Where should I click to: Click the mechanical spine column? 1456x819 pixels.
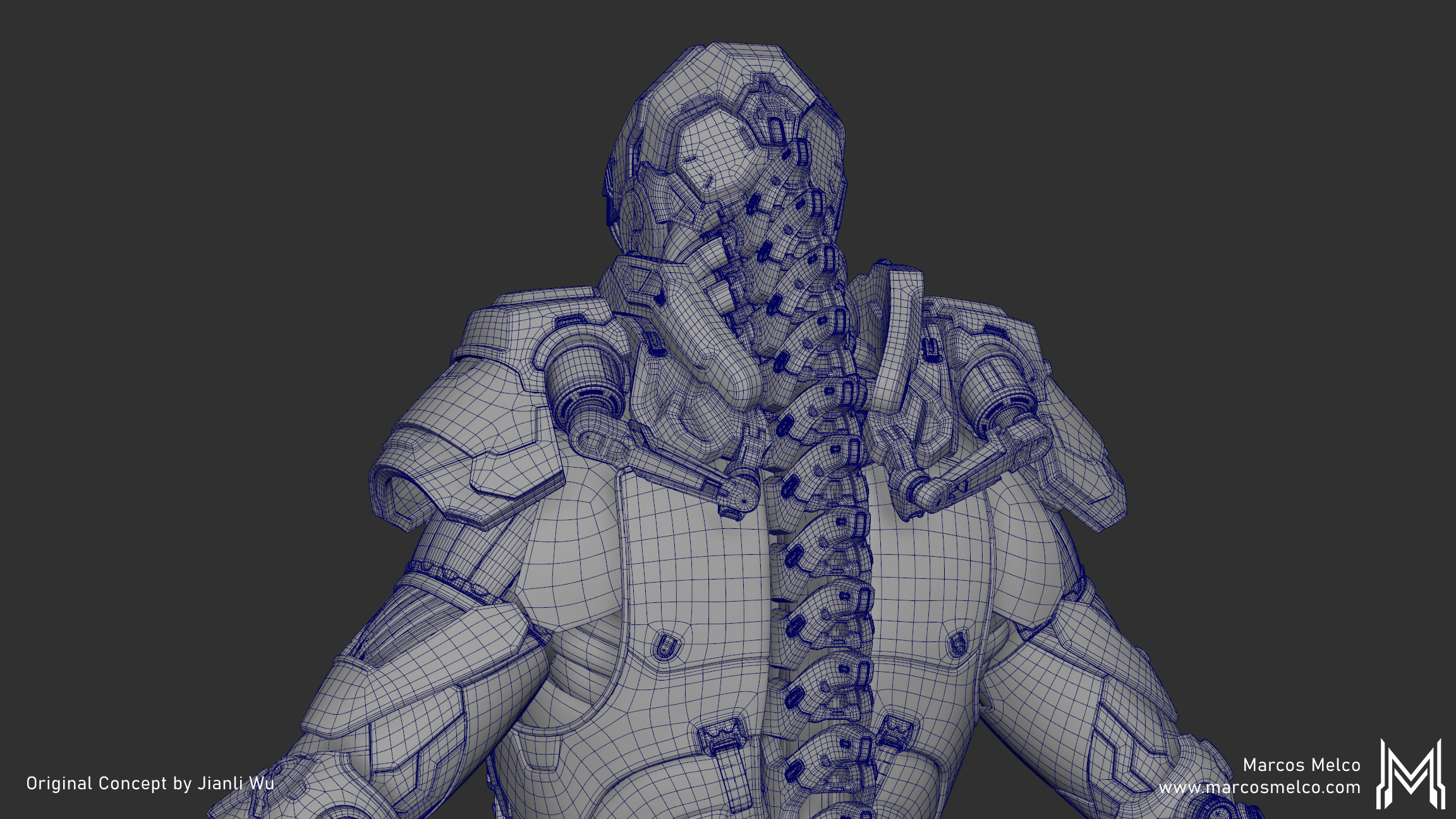click(x=822, y=537)
